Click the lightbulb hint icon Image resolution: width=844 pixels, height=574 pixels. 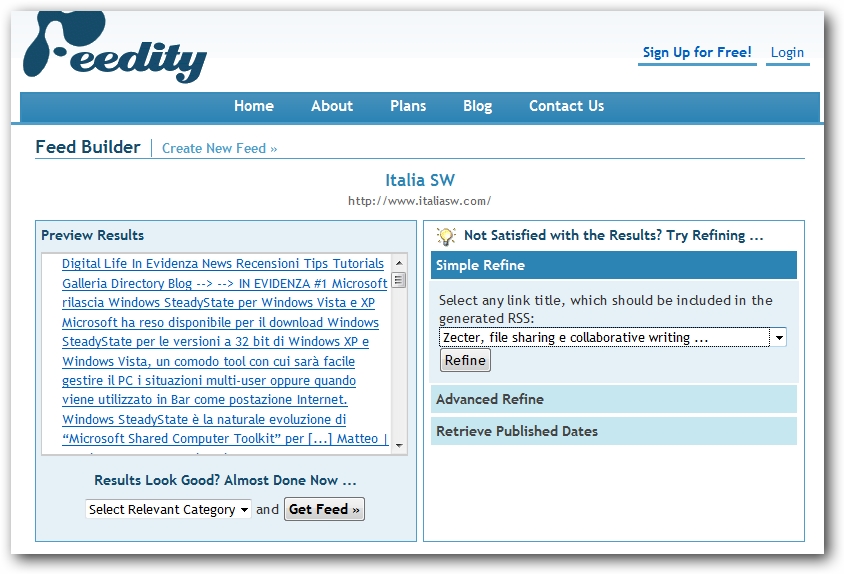(x=446, y=236)
